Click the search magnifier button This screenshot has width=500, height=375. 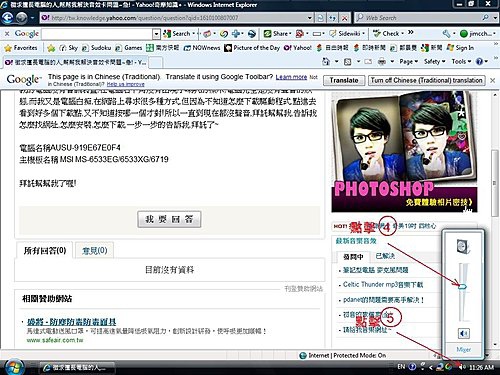click(x=486, y=17)
